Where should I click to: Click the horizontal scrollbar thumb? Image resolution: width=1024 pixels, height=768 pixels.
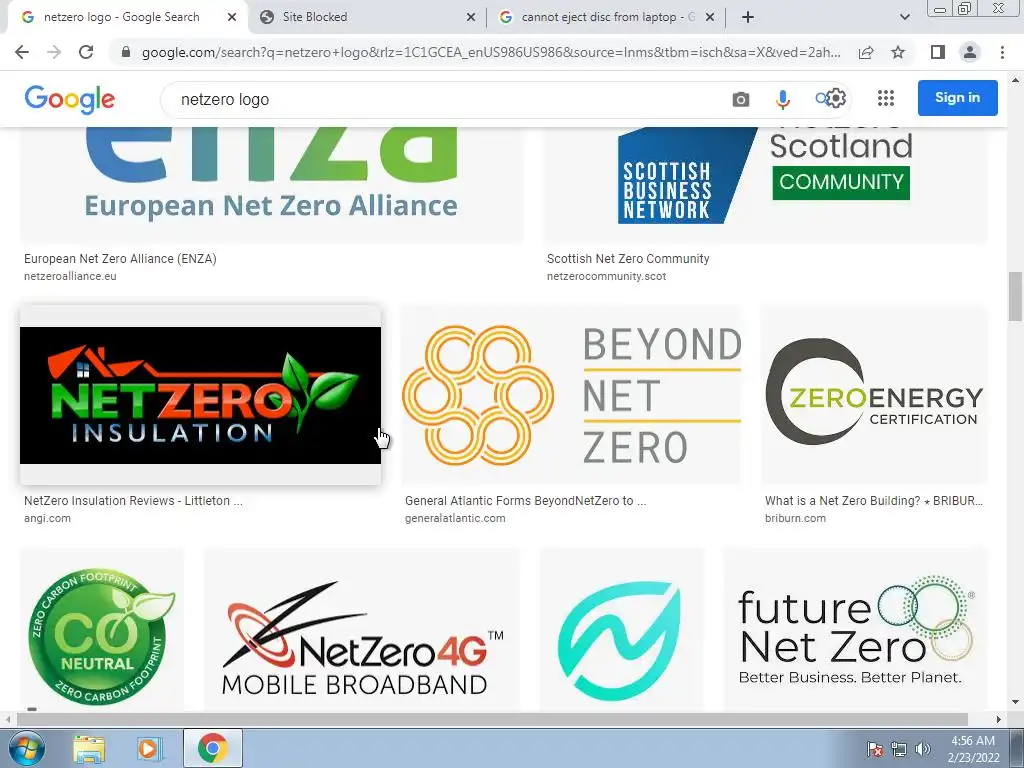[492, 719]
